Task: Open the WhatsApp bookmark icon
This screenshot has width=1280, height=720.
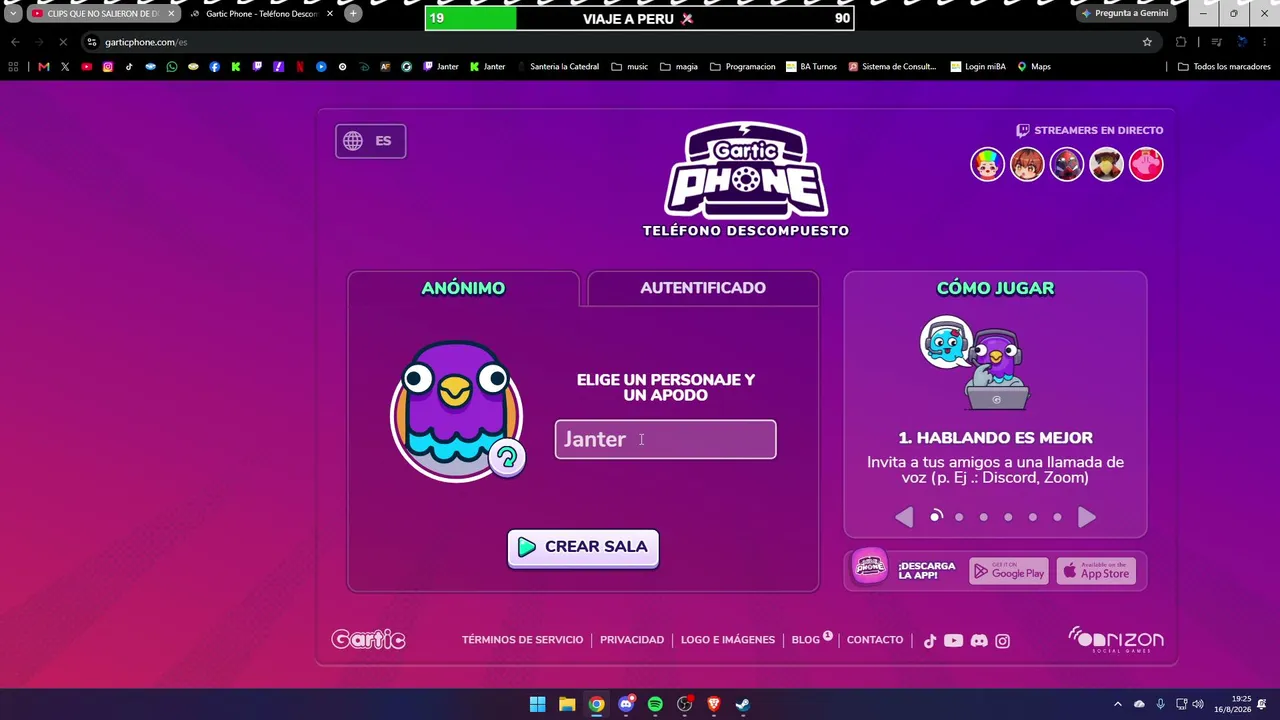Action: 172,67
